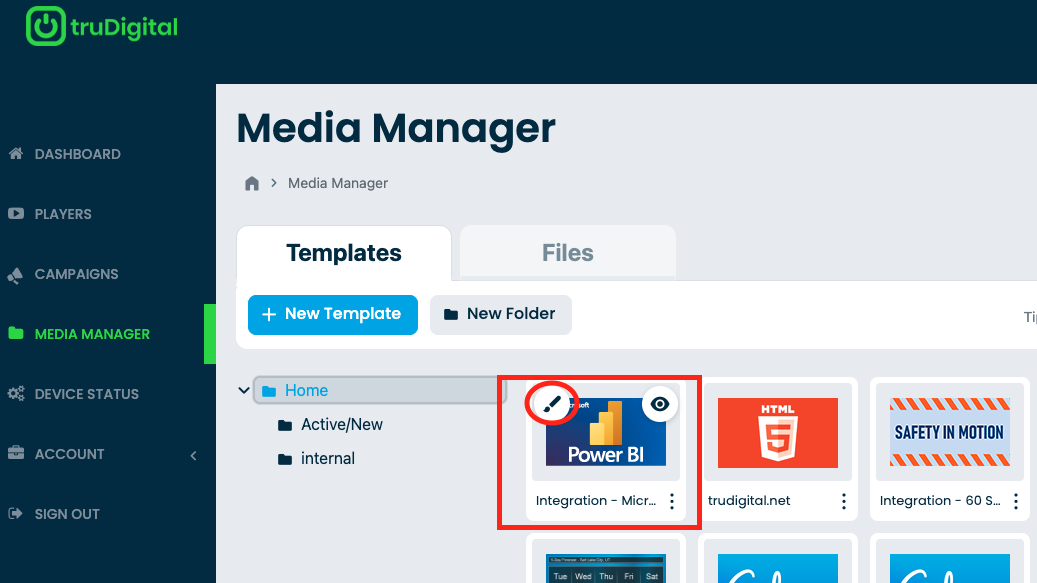This screenshot has width=1037, height=583.
Task: Switch to the Files tab
Action: coord(567,252)
